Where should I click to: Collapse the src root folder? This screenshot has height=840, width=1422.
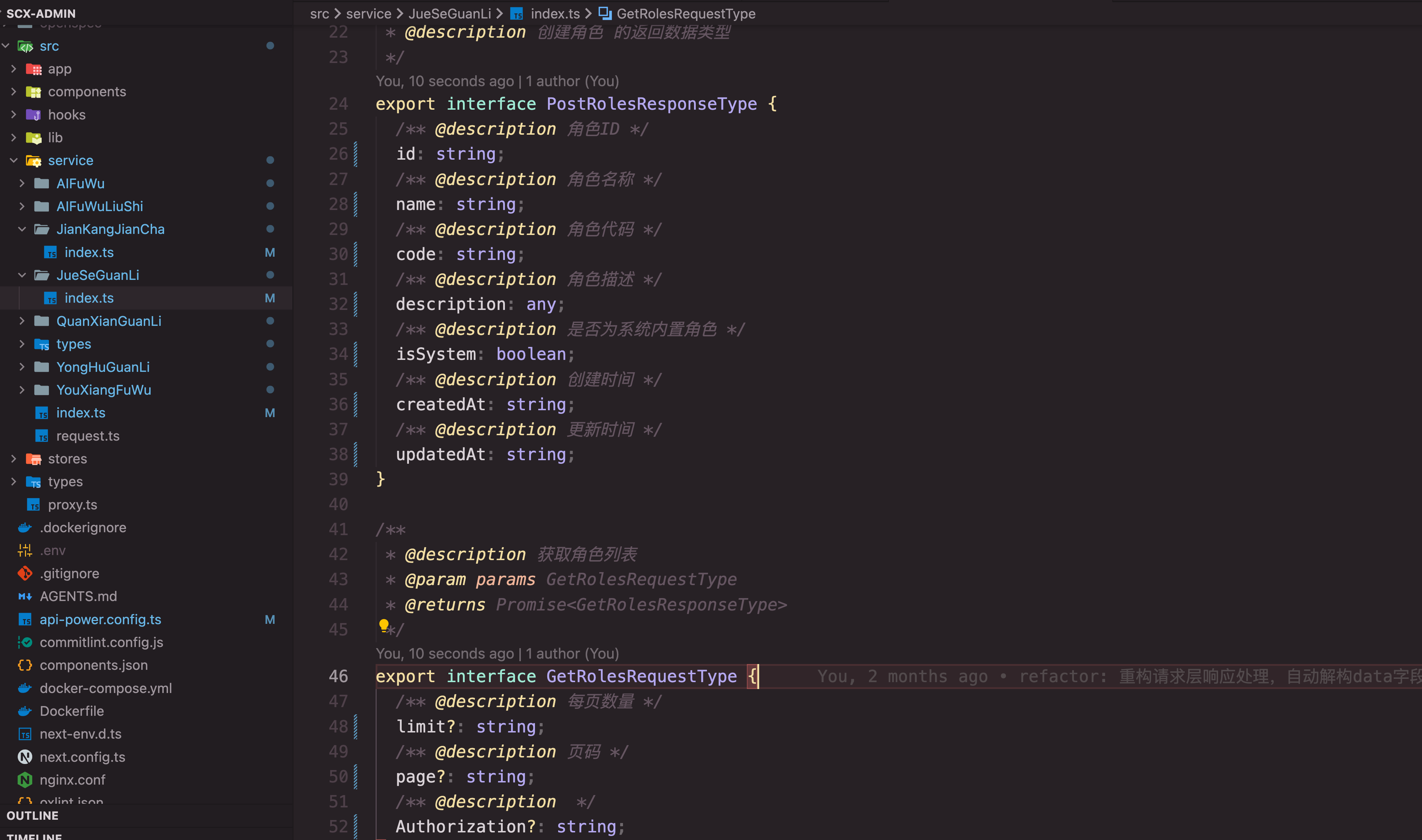pyautogui.click(x=6, y=46)
